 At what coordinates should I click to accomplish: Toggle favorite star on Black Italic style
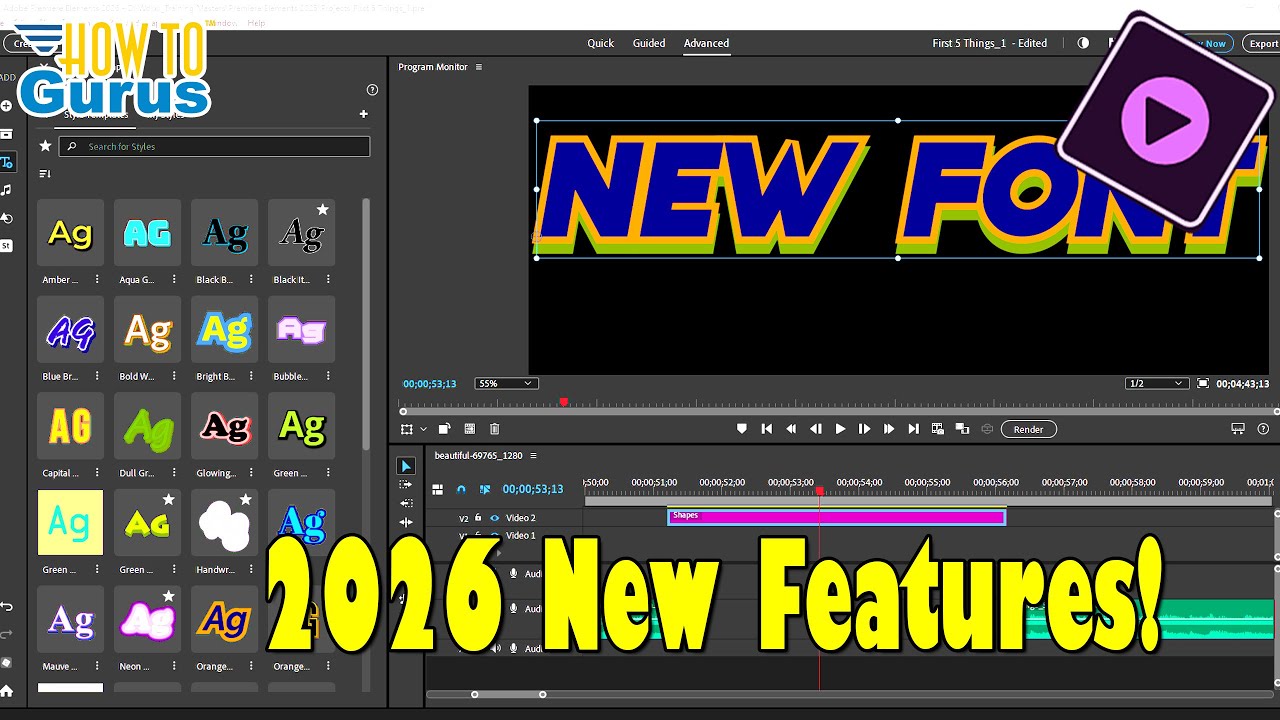323,210
